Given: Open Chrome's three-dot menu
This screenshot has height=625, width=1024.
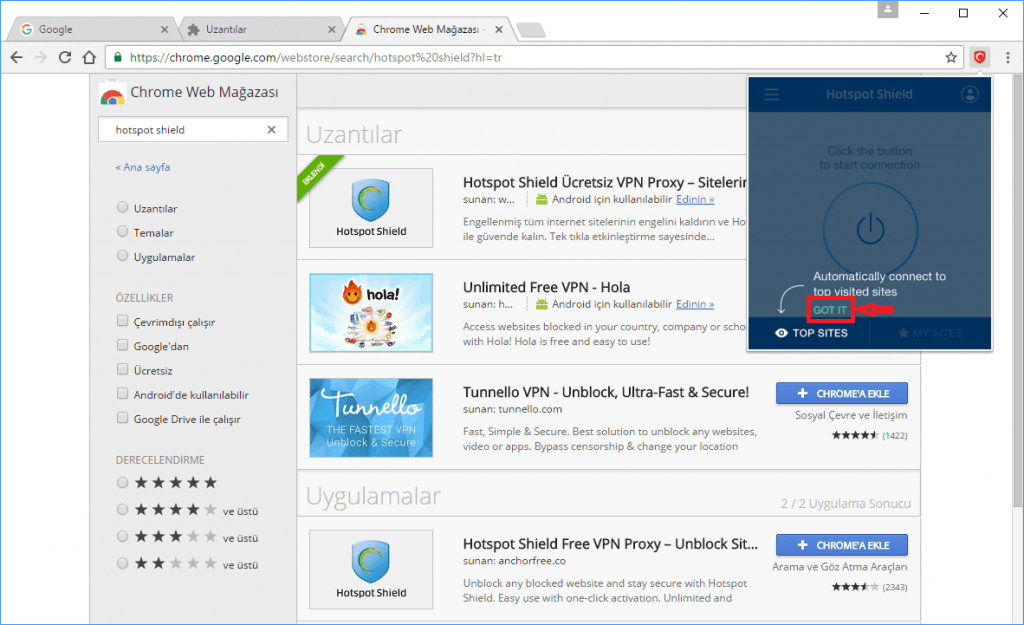Looking at the screenshot, I should click(1006, 58).
